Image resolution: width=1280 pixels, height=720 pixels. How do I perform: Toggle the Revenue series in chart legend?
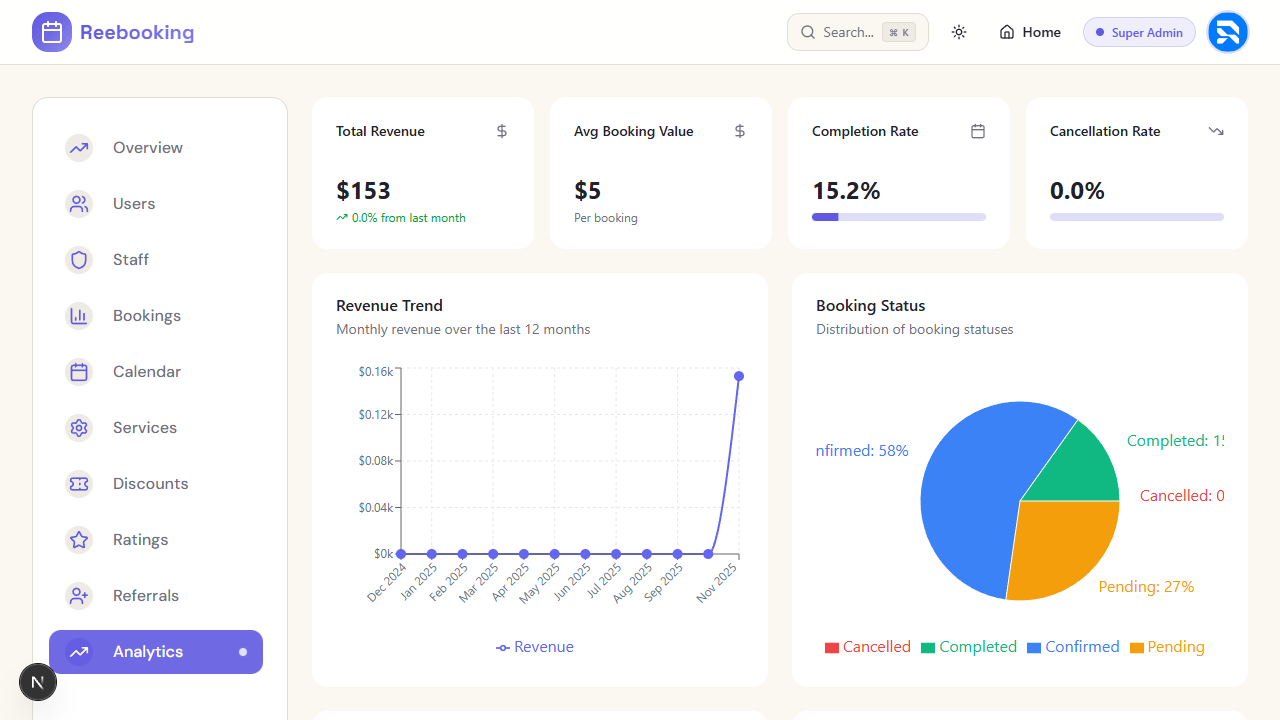click(535, 647)
